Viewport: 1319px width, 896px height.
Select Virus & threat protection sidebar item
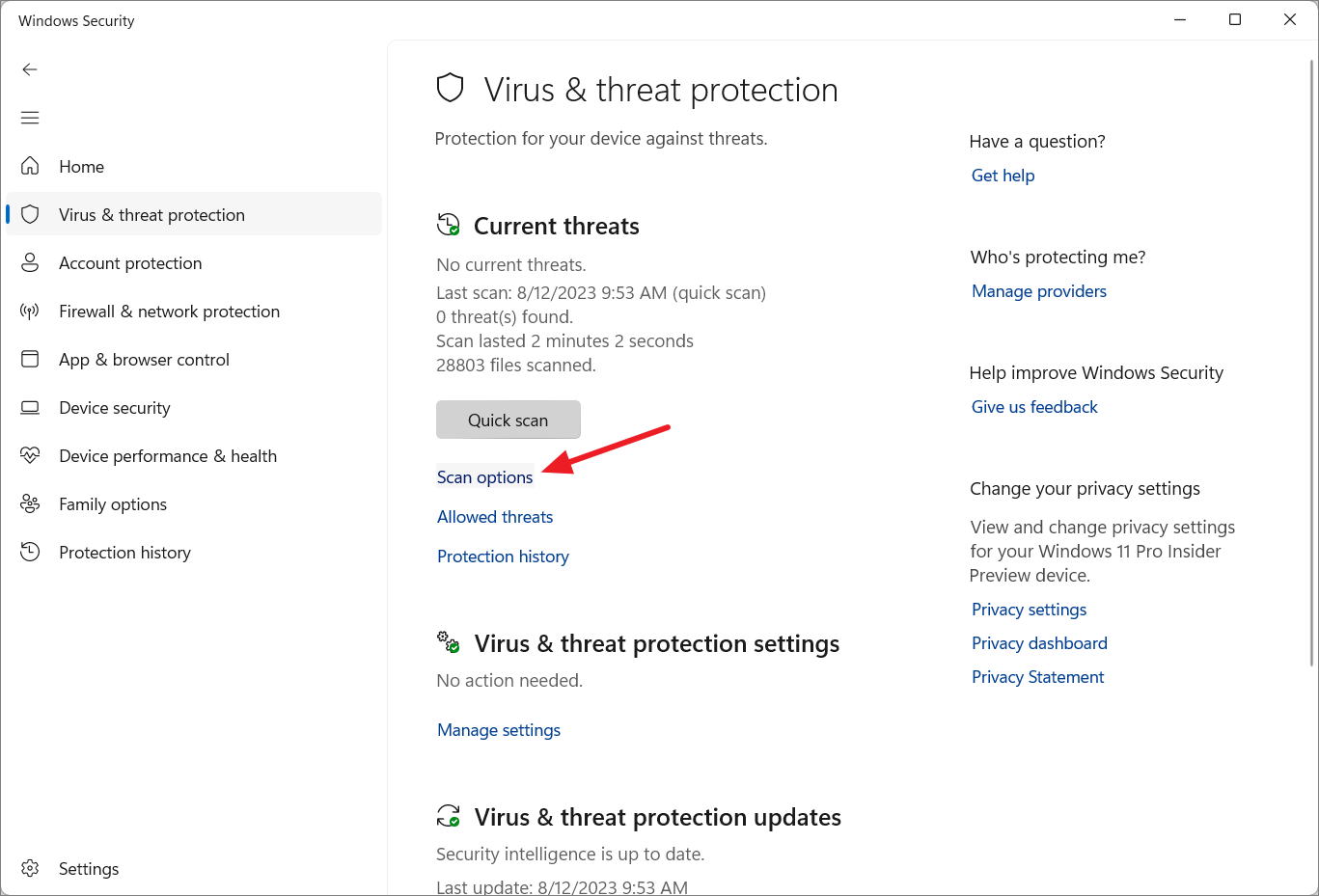pos(194,214)
